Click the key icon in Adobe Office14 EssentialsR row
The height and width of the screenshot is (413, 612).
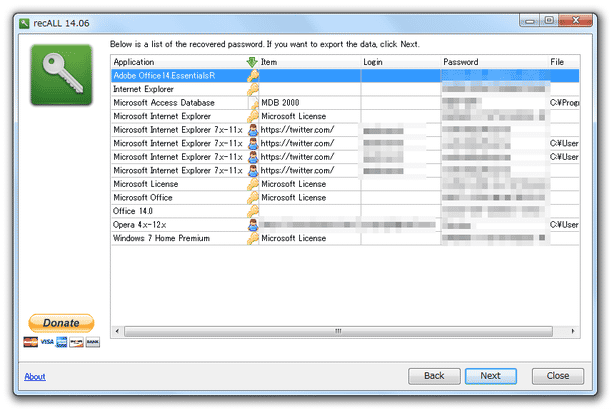pos(253,76)
